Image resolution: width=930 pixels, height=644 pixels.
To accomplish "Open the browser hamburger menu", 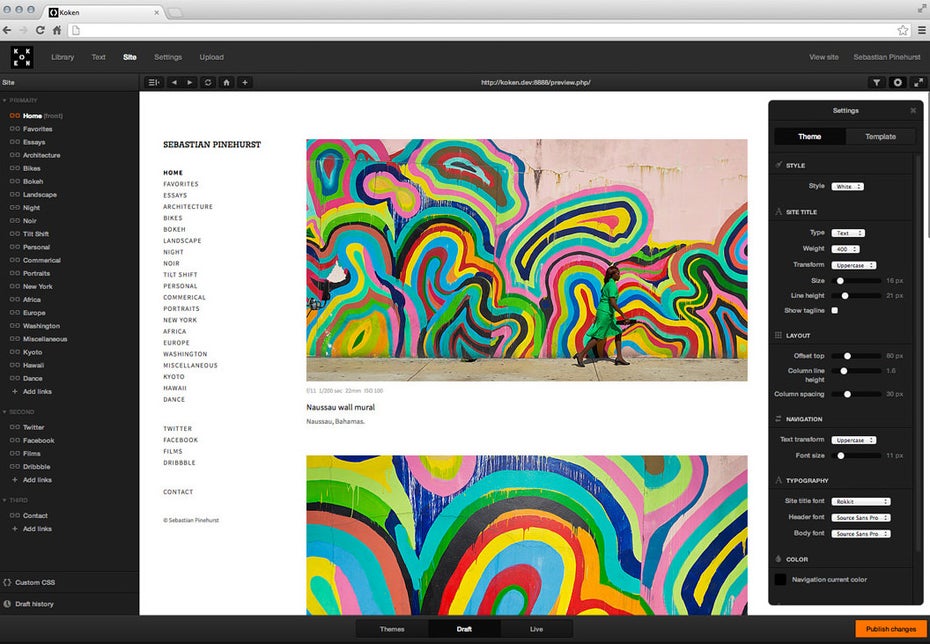I will [x=922, y=30].
